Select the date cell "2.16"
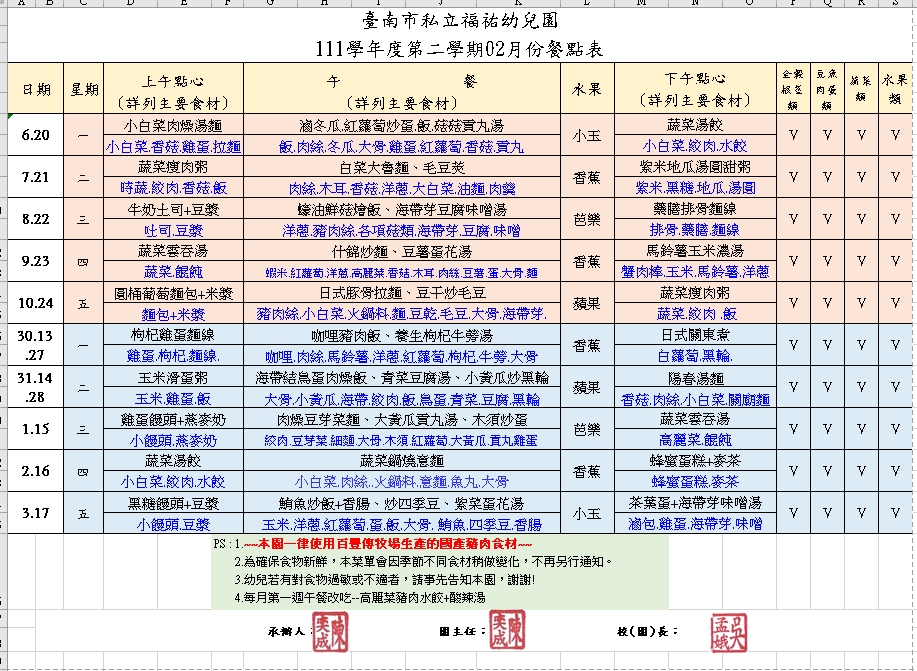917x671 pixels. coord(36,471)
